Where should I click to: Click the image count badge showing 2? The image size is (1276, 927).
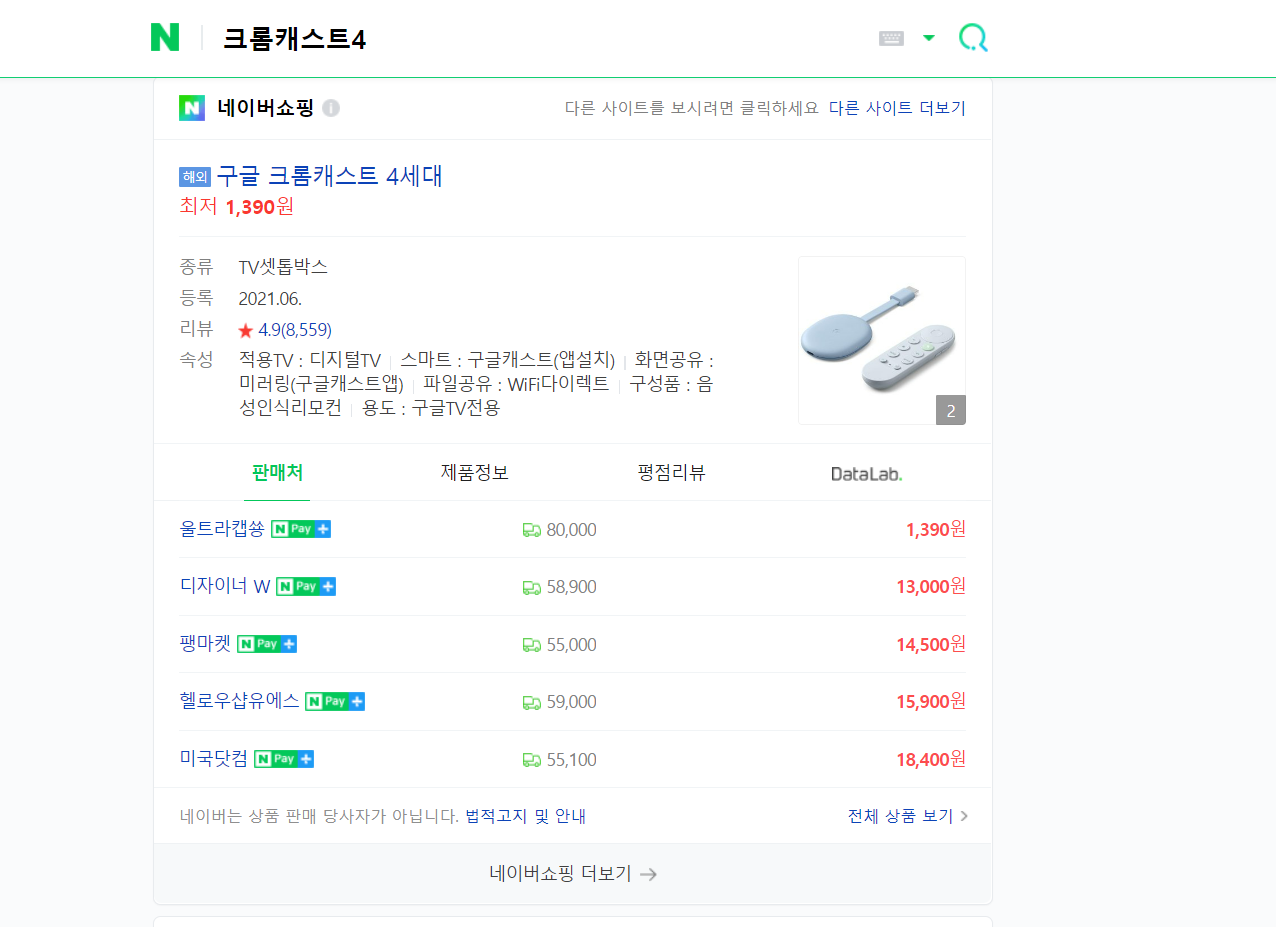click(951, 410)
